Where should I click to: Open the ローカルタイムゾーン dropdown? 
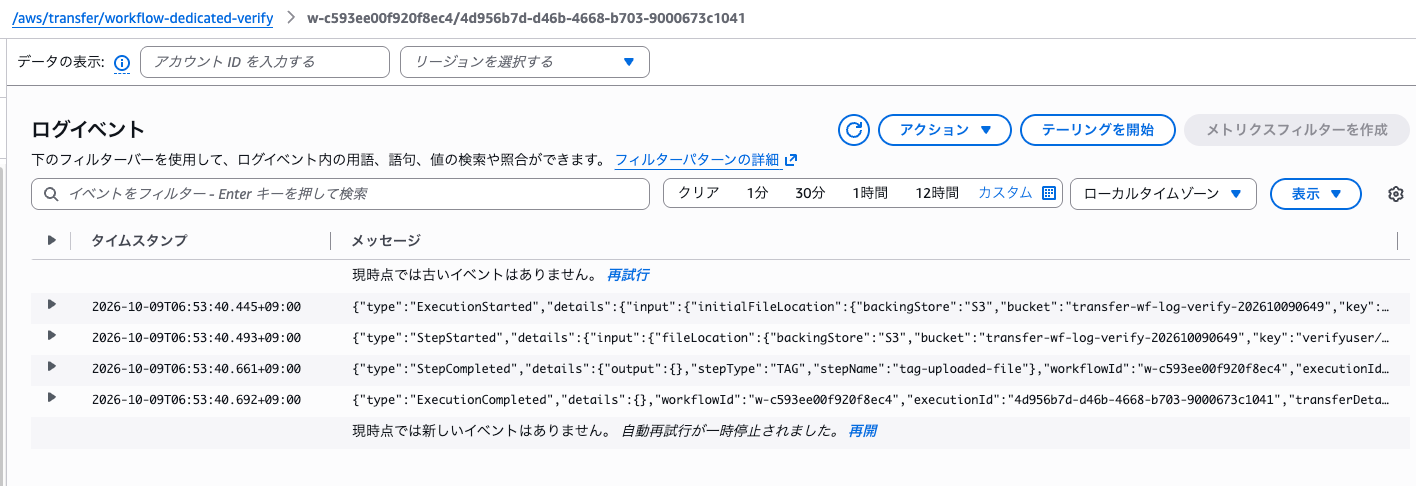coord(1163,194)
